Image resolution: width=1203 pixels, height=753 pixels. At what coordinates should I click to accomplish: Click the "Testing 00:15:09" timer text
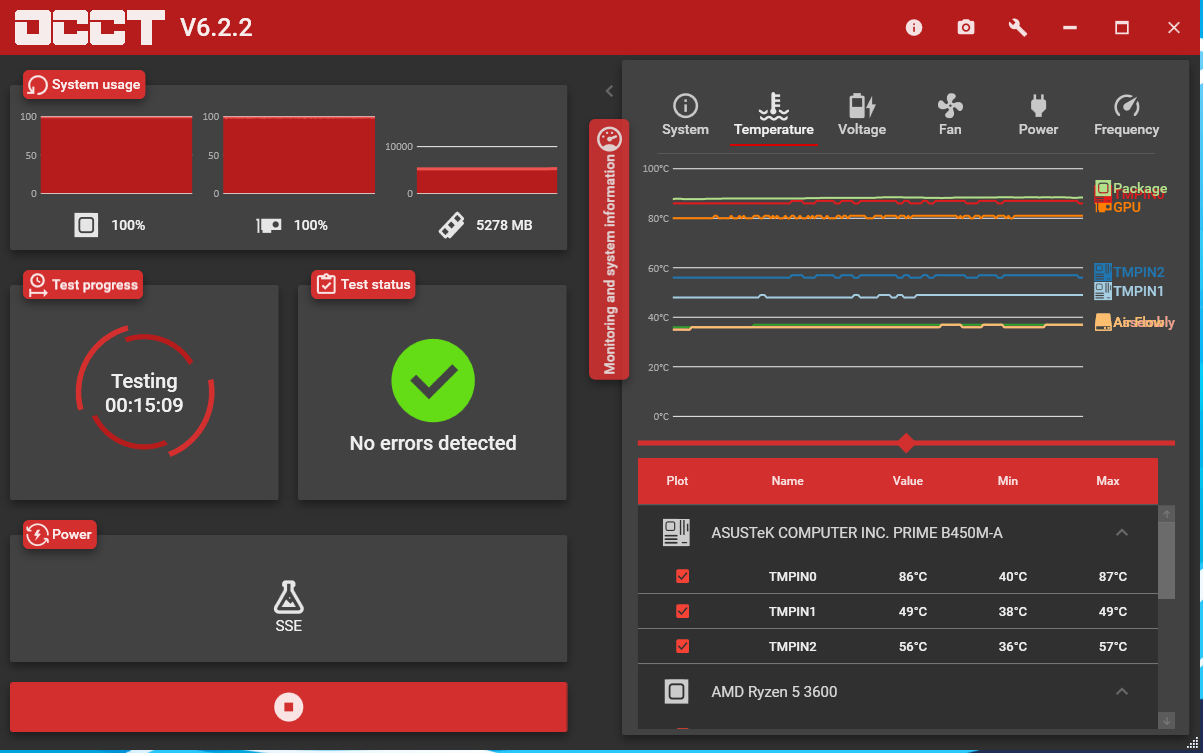point(144,393)
